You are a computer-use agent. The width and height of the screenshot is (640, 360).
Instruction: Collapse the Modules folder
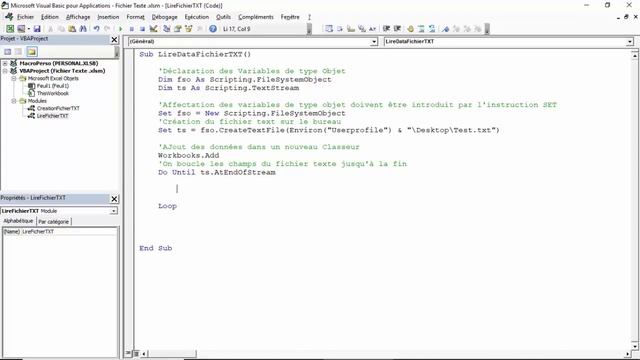[x=13, y=100]
